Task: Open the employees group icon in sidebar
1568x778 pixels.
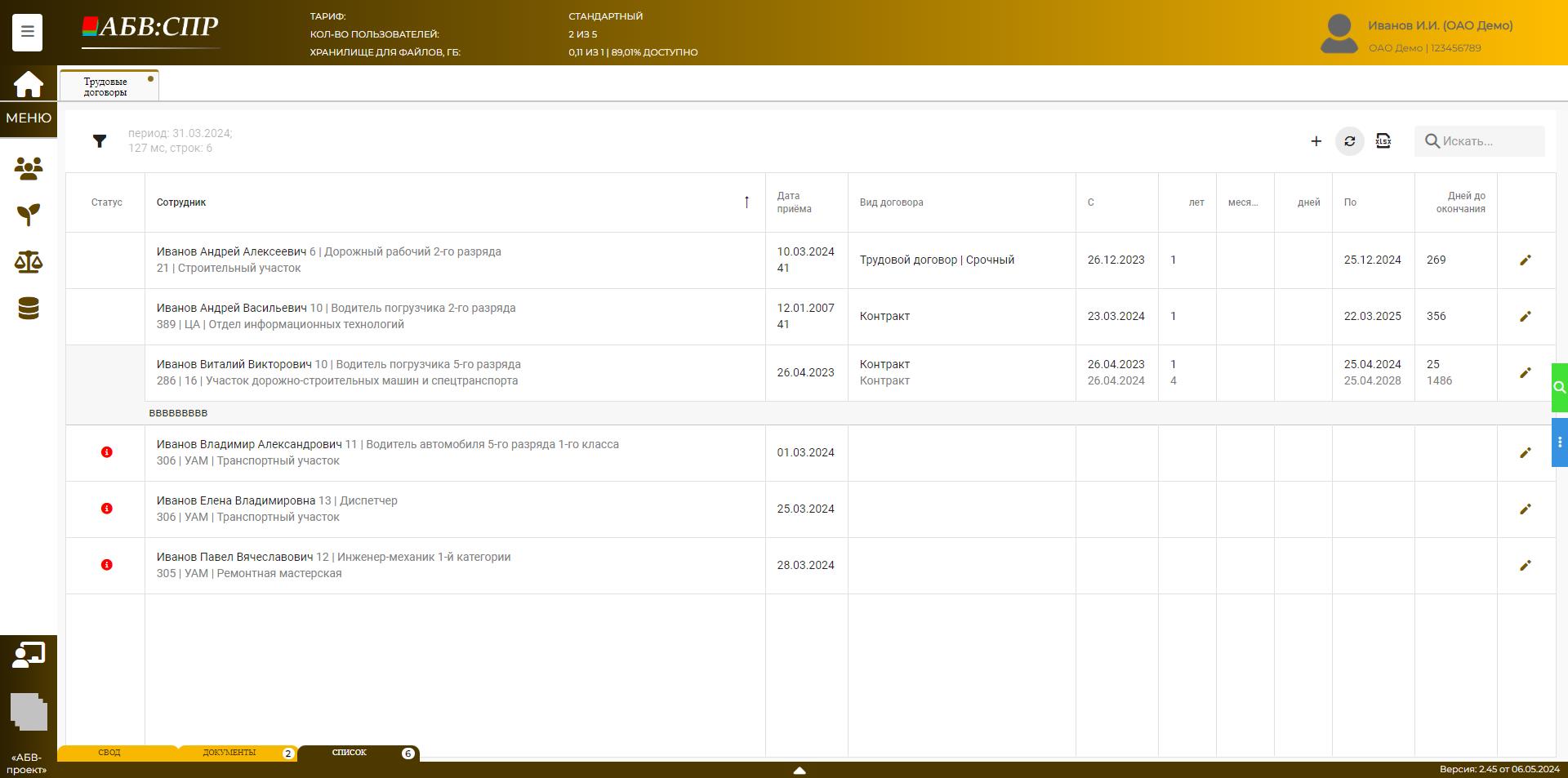Action: coord(29,169)
